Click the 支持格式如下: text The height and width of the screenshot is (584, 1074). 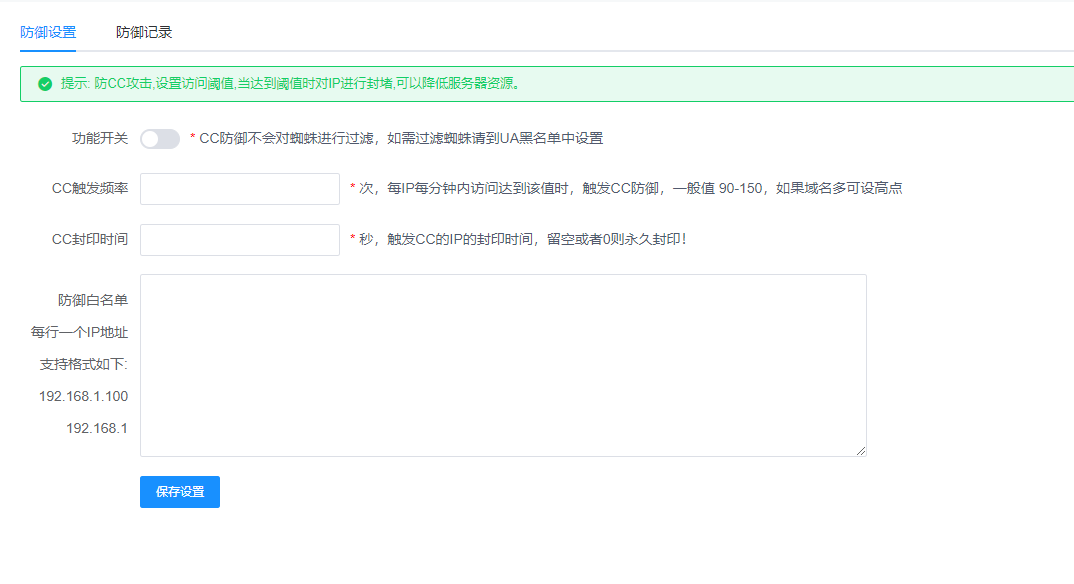click(84, 364)
